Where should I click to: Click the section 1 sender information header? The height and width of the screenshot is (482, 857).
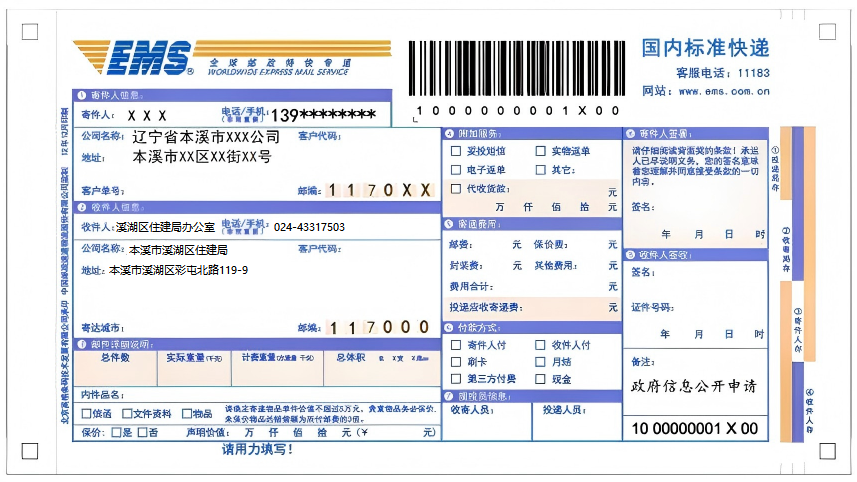click(x=232, y=95)
